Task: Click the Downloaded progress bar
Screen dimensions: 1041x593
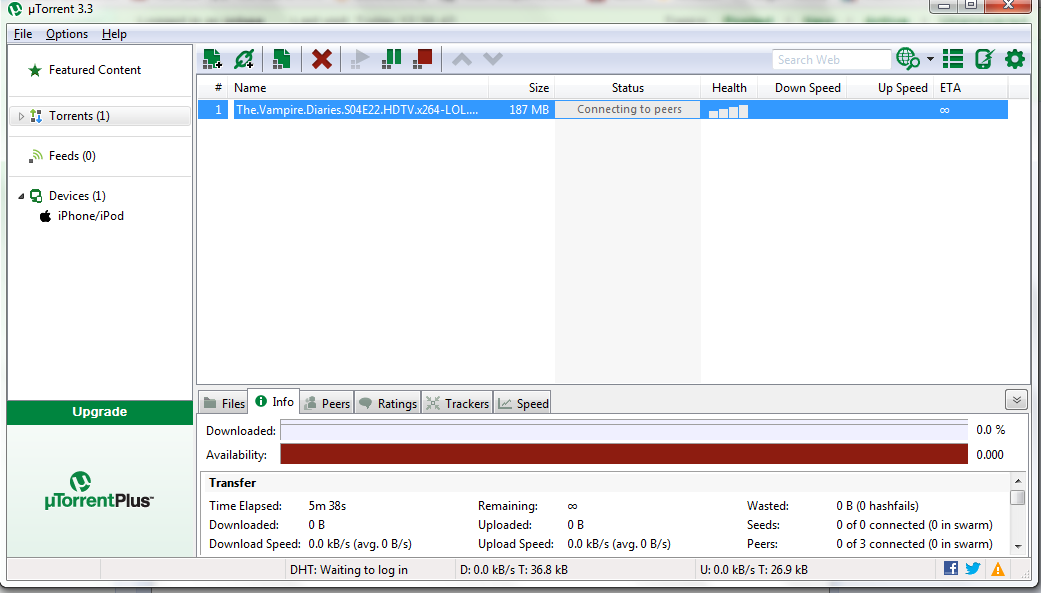Action: 624,430
